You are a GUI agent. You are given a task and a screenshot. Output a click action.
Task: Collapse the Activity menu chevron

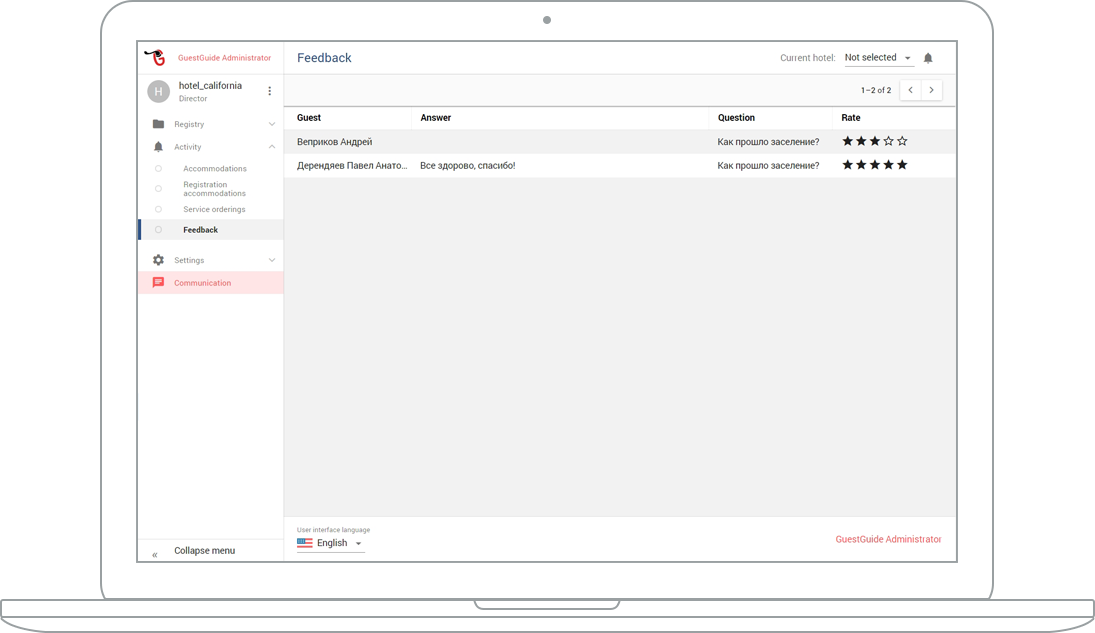pyautogui.click(x=272, y=147)
